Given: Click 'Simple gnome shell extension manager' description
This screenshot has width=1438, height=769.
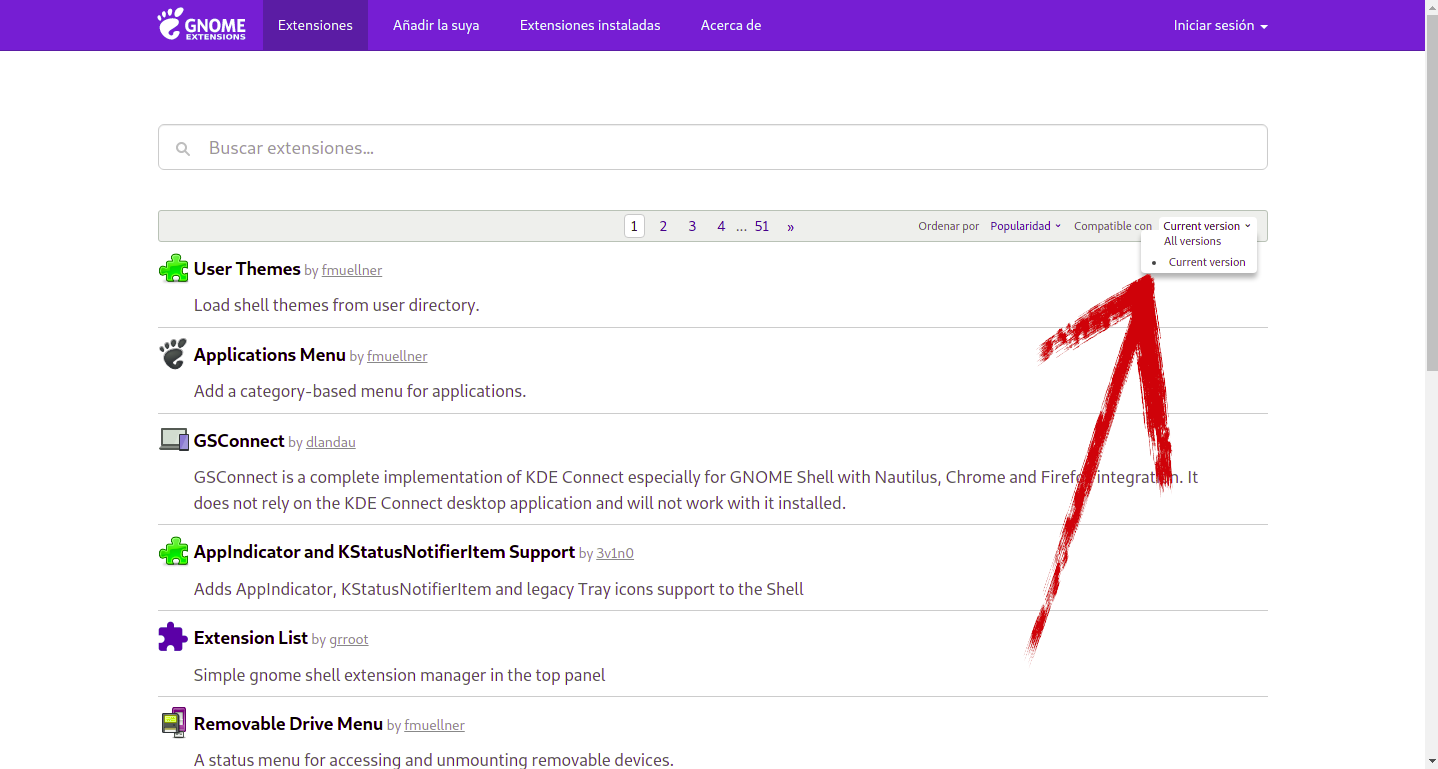Looking at the screenshot, I should coord(400,675).
